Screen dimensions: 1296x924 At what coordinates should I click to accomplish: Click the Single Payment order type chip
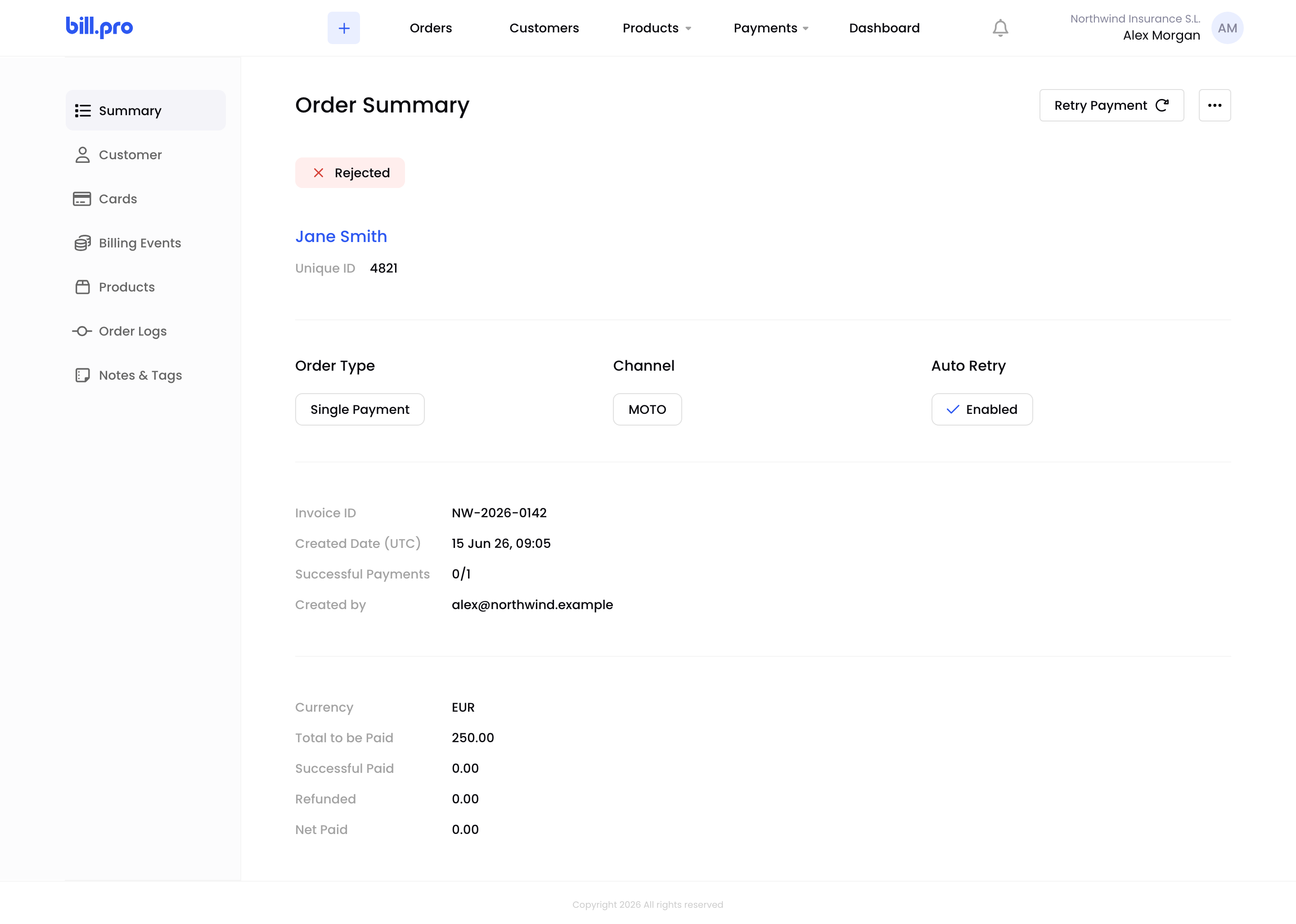(x=360, y=410)
